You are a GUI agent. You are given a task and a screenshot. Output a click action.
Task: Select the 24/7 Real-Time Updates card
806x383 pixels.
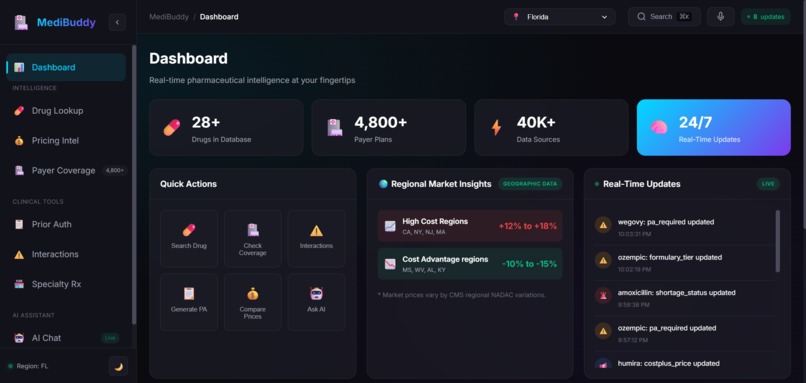pos(713,127)
